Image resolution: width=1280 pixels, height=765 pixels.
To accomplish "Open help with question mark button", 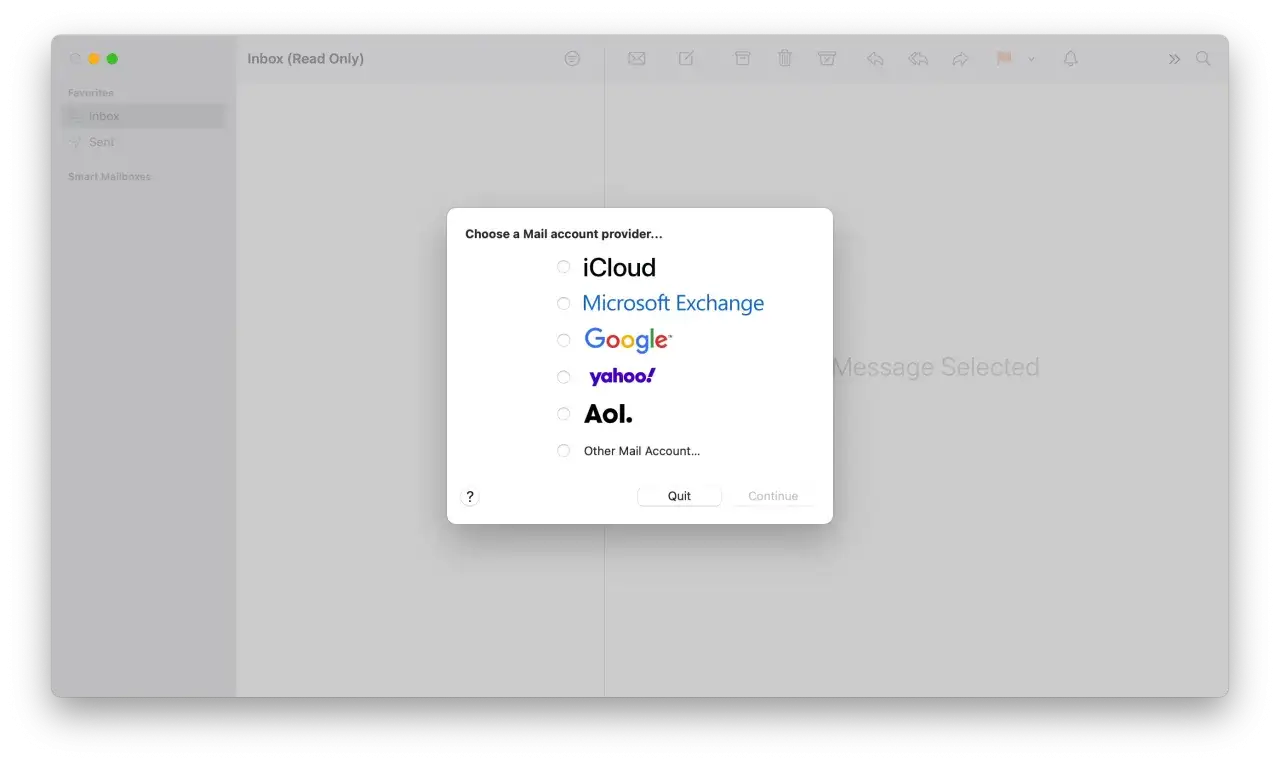I will tap(470, 495).
